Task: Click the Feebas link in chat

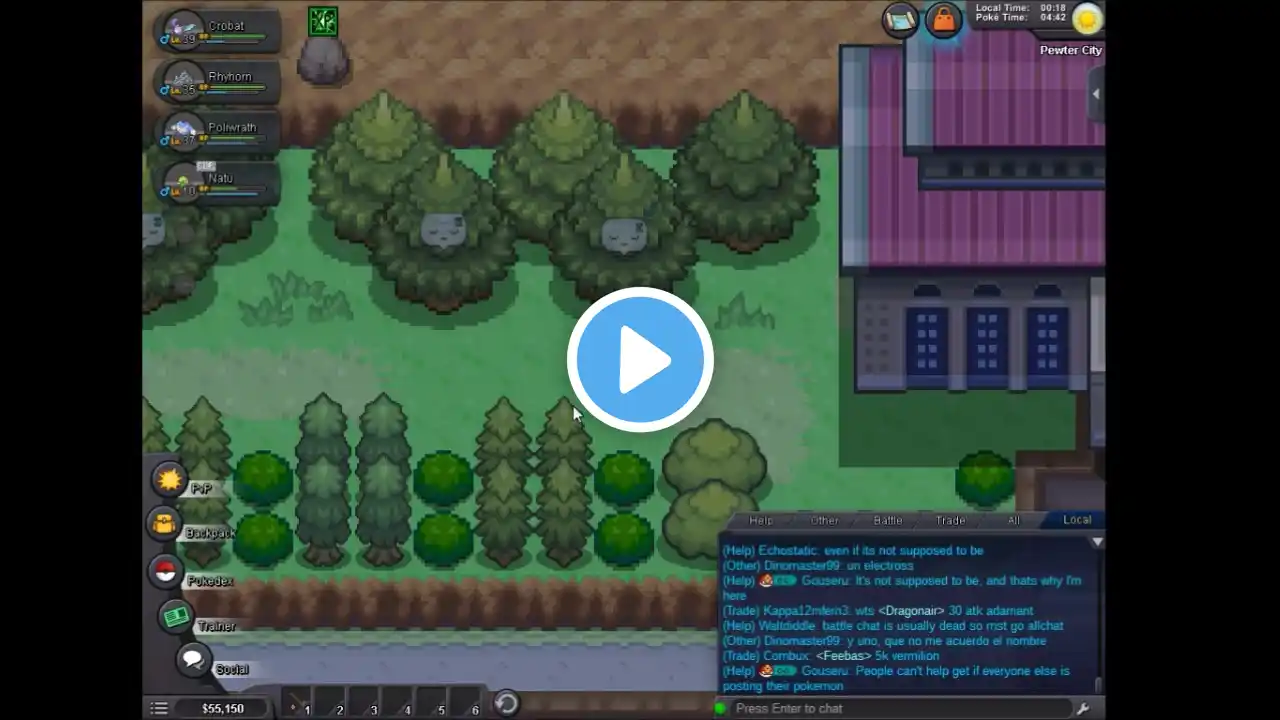Action: click(x=845, y=656)
